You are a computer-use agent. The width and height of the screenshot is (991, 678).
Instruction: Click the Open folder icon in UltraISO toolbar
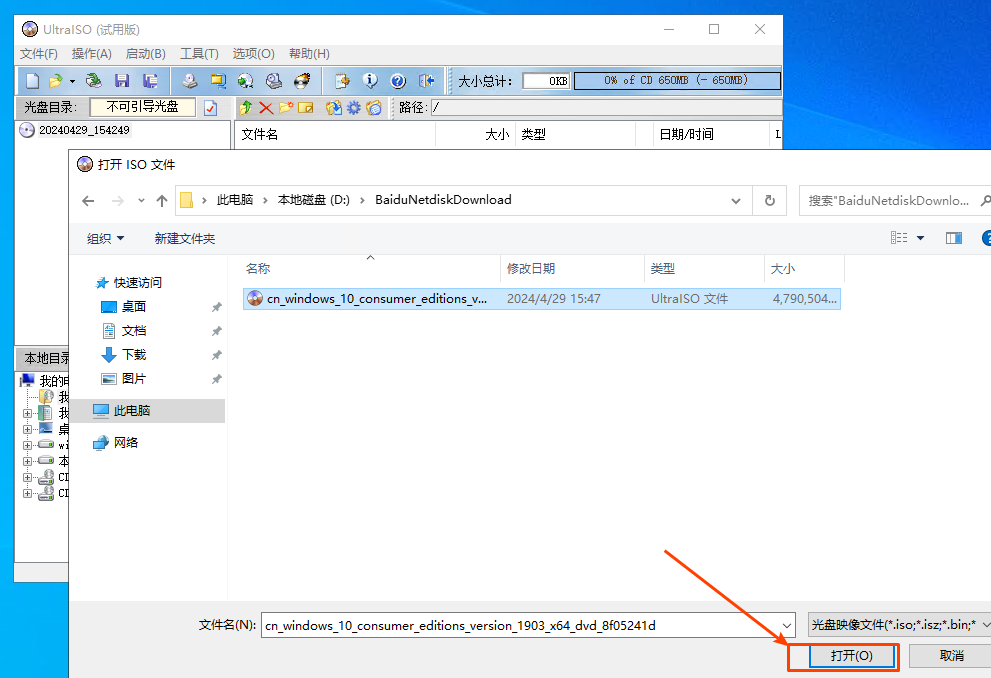coord(56,81)
